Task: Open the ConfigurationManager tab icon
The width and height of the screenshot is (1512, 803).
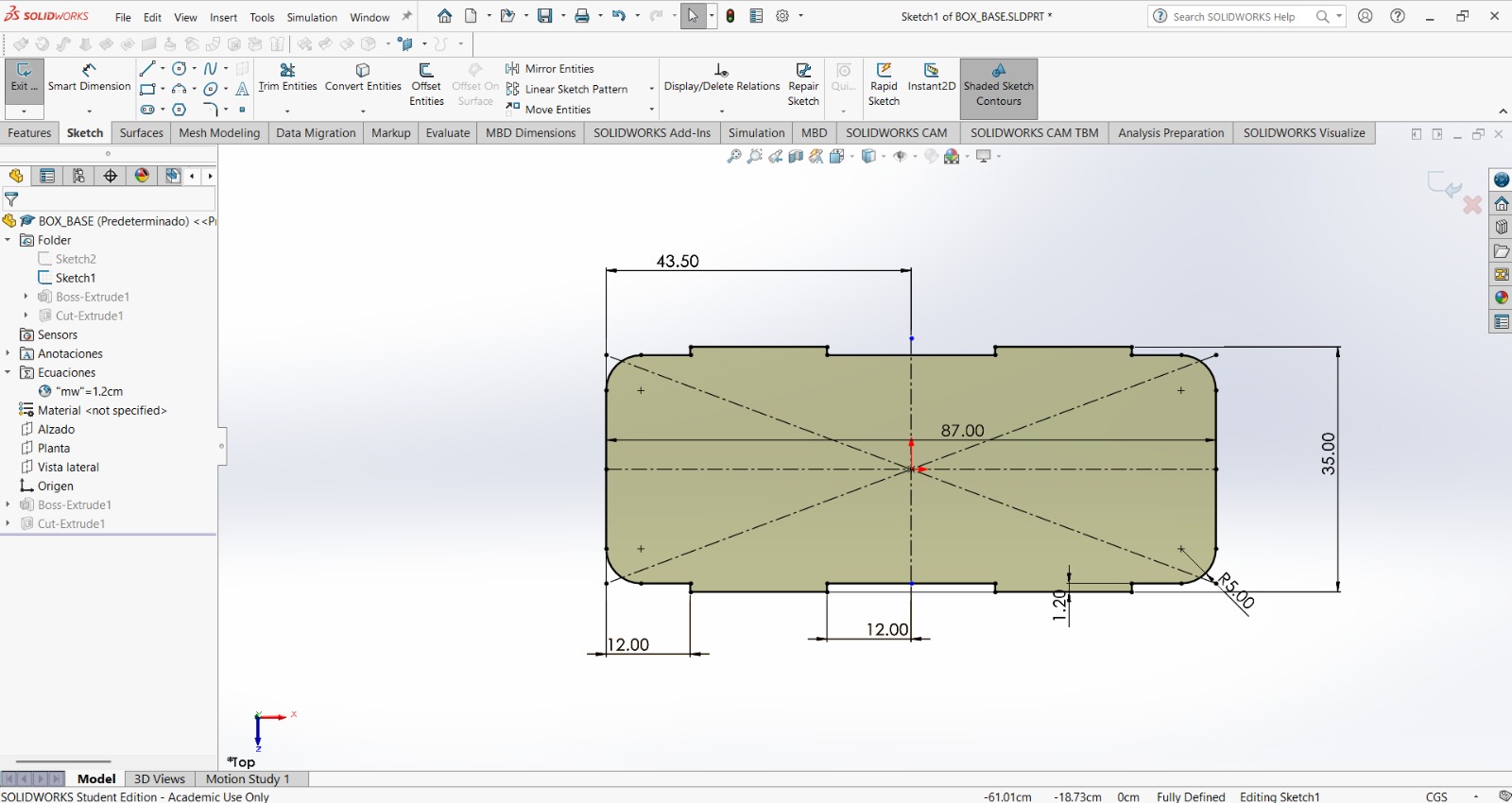Action: (78, 176)
